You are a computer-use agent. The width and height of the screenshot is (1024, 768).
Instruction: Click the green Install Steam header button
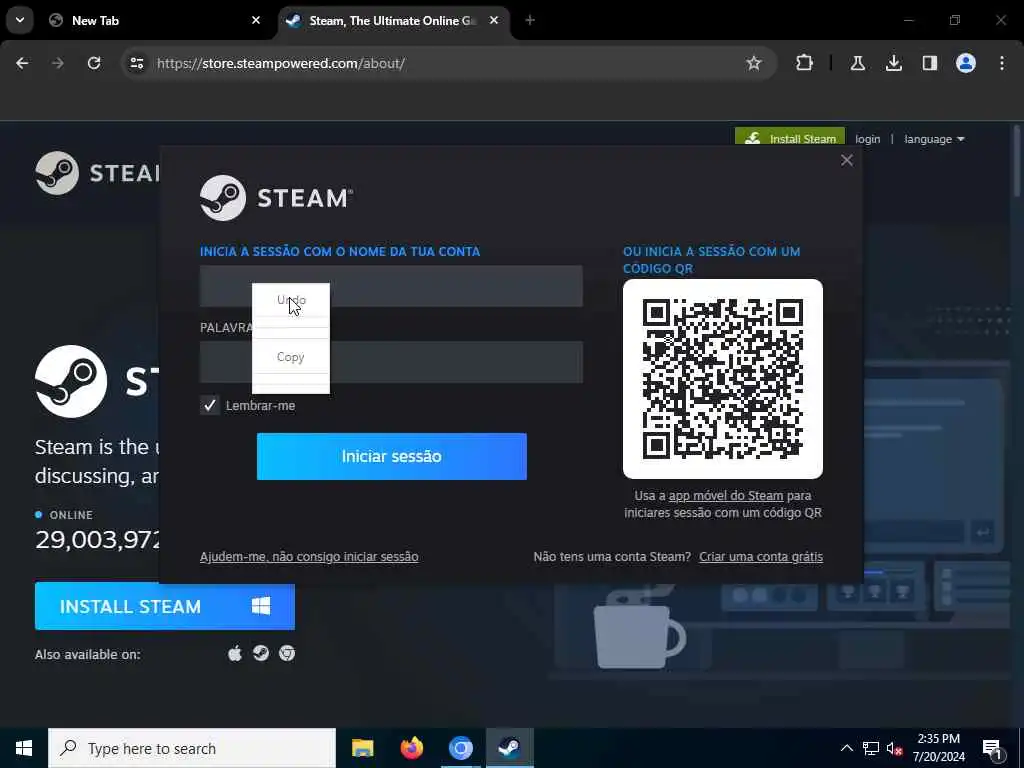point(790,136)
